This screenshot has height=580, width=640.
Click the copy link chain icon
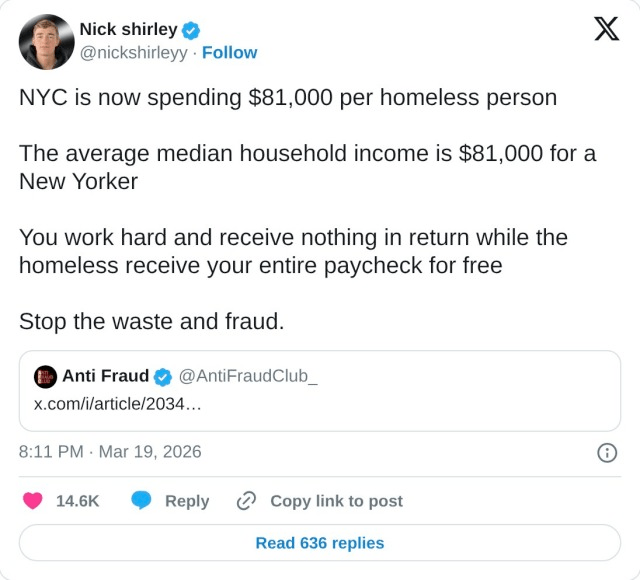point(247,501)
